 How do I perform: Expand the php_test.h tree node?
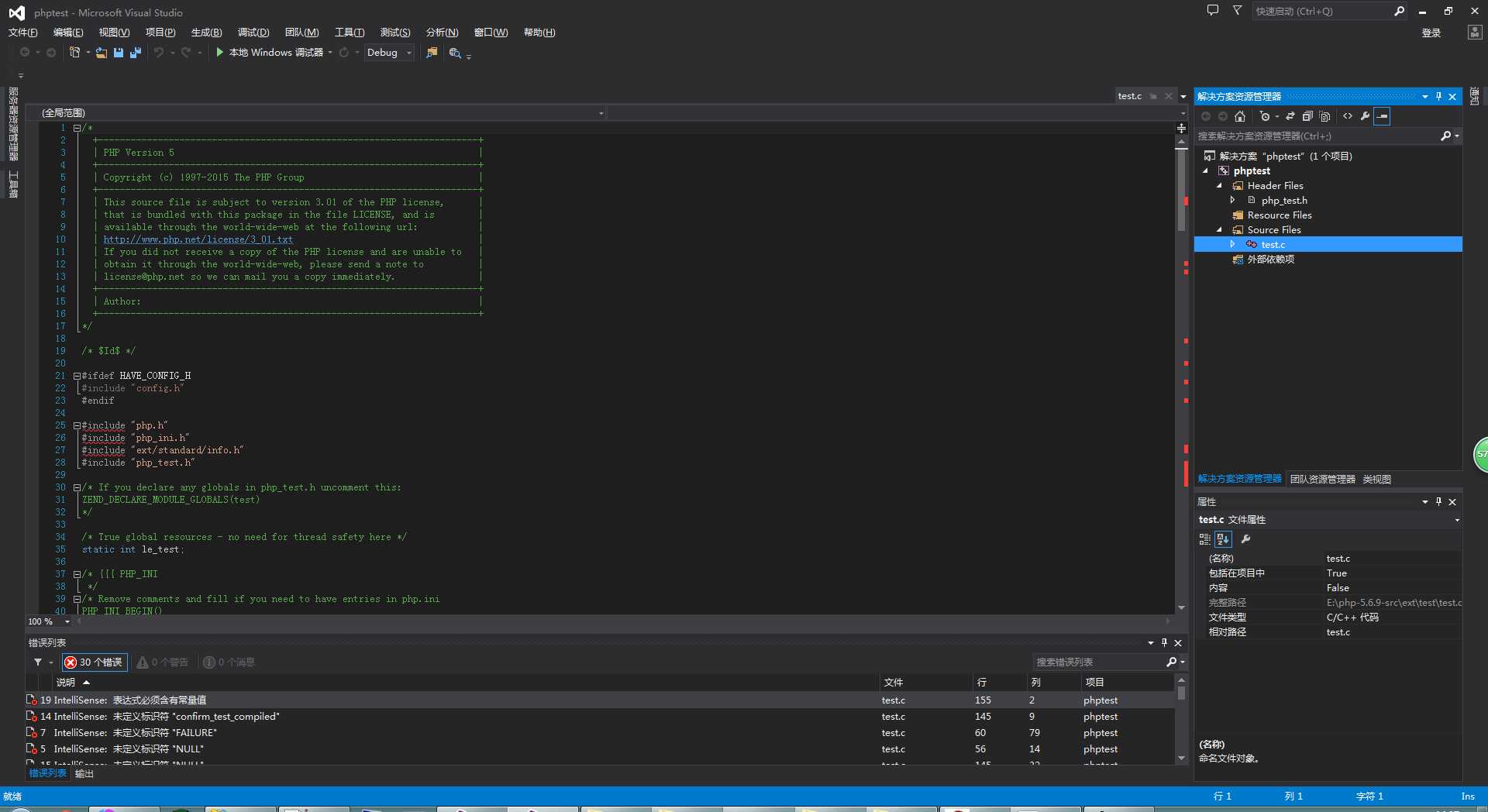(1232, 201)
